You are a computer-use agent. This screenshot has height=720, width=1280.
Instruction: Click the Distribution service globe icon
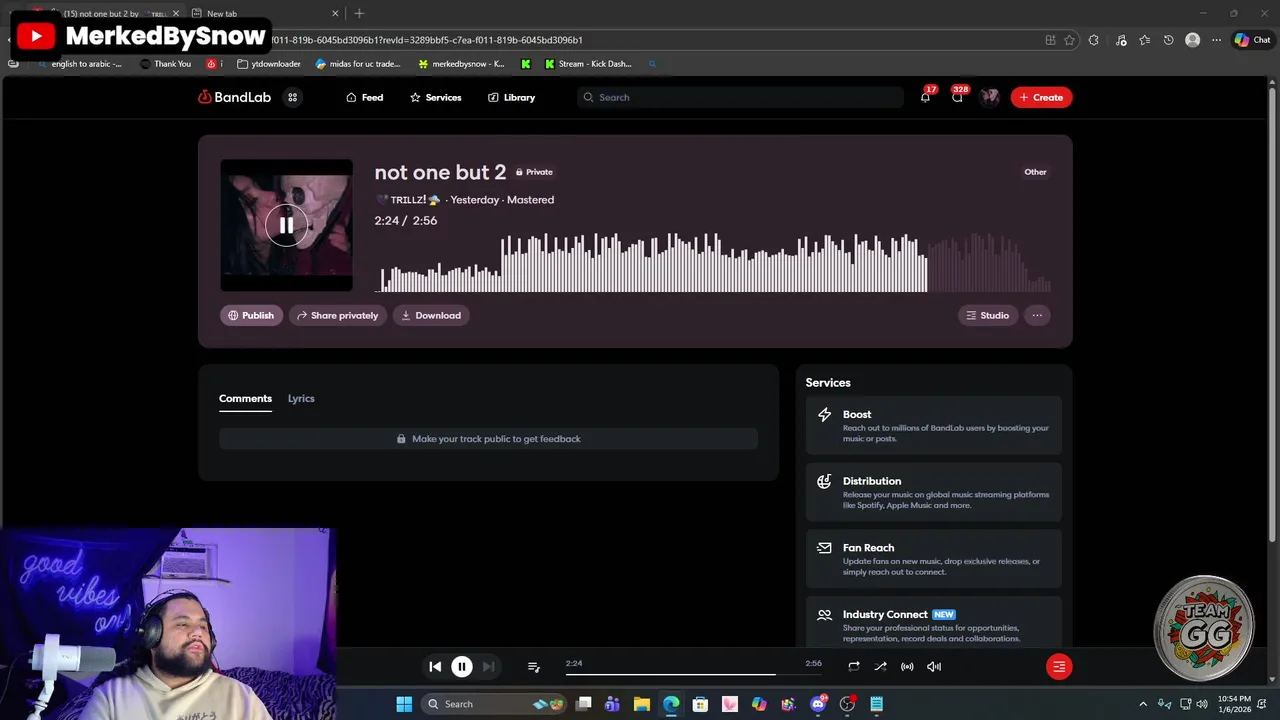824,481
